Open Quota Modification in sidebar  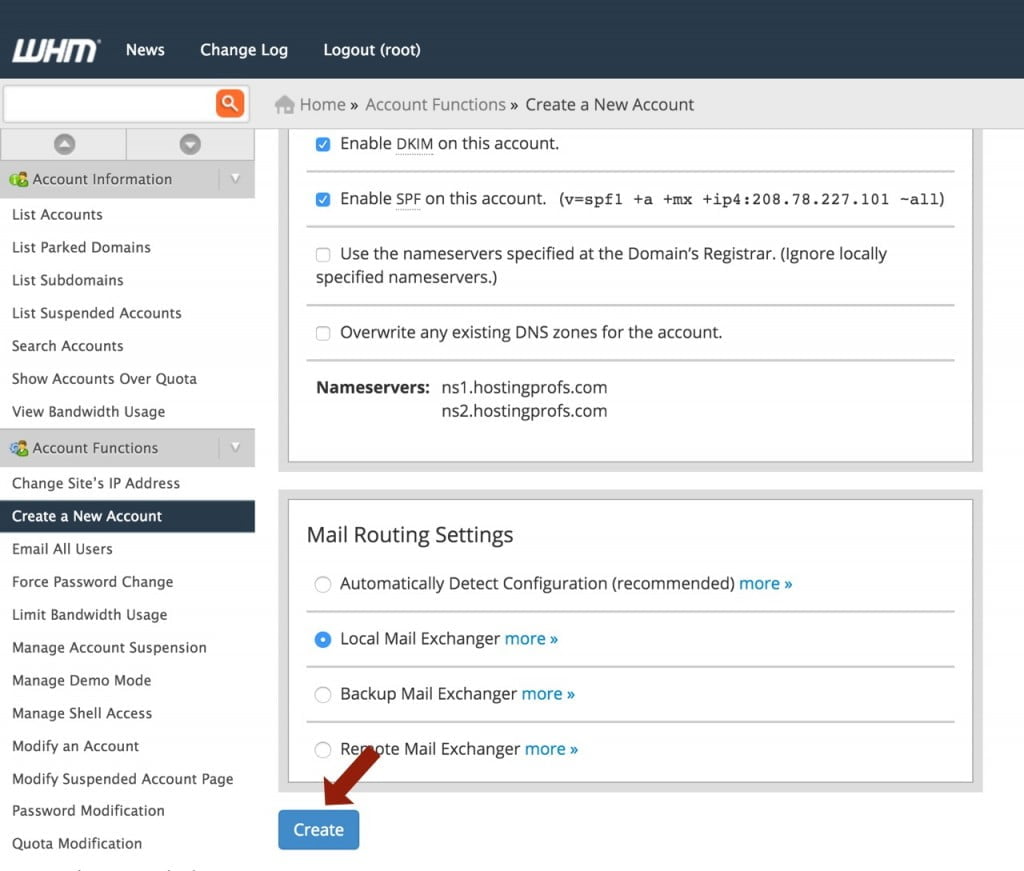pos(77,844)
